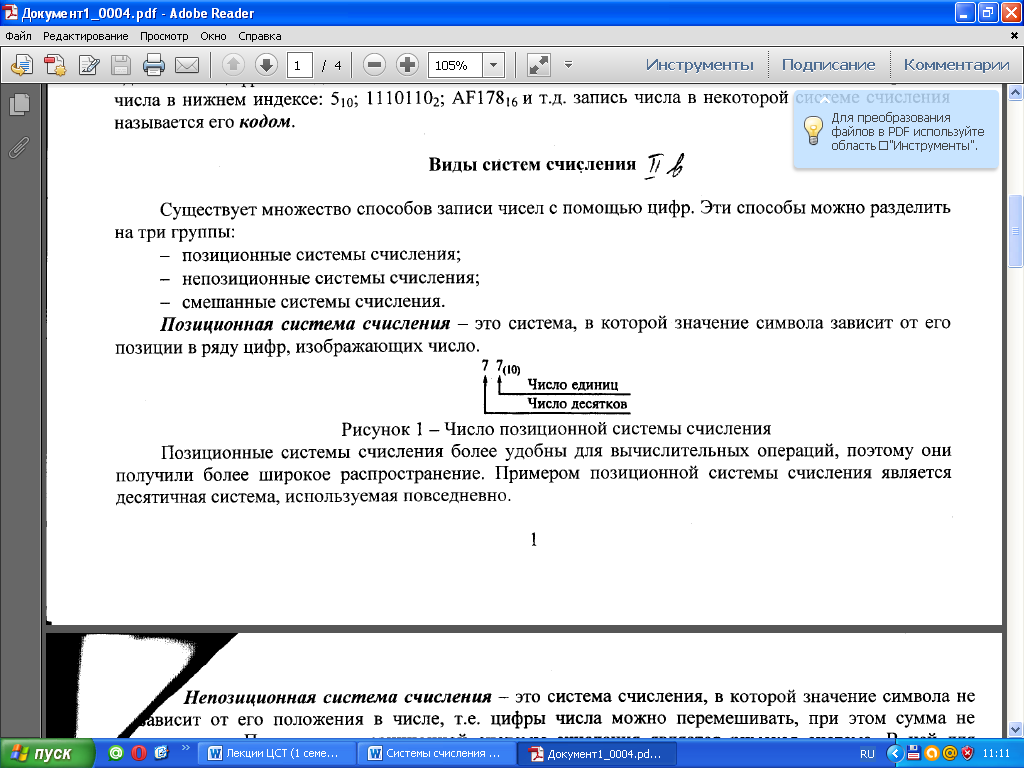This screenshot has width=1024, height=768.
Task: Click the figure label 'Число единиц'
Action: (x=573, y=385)
